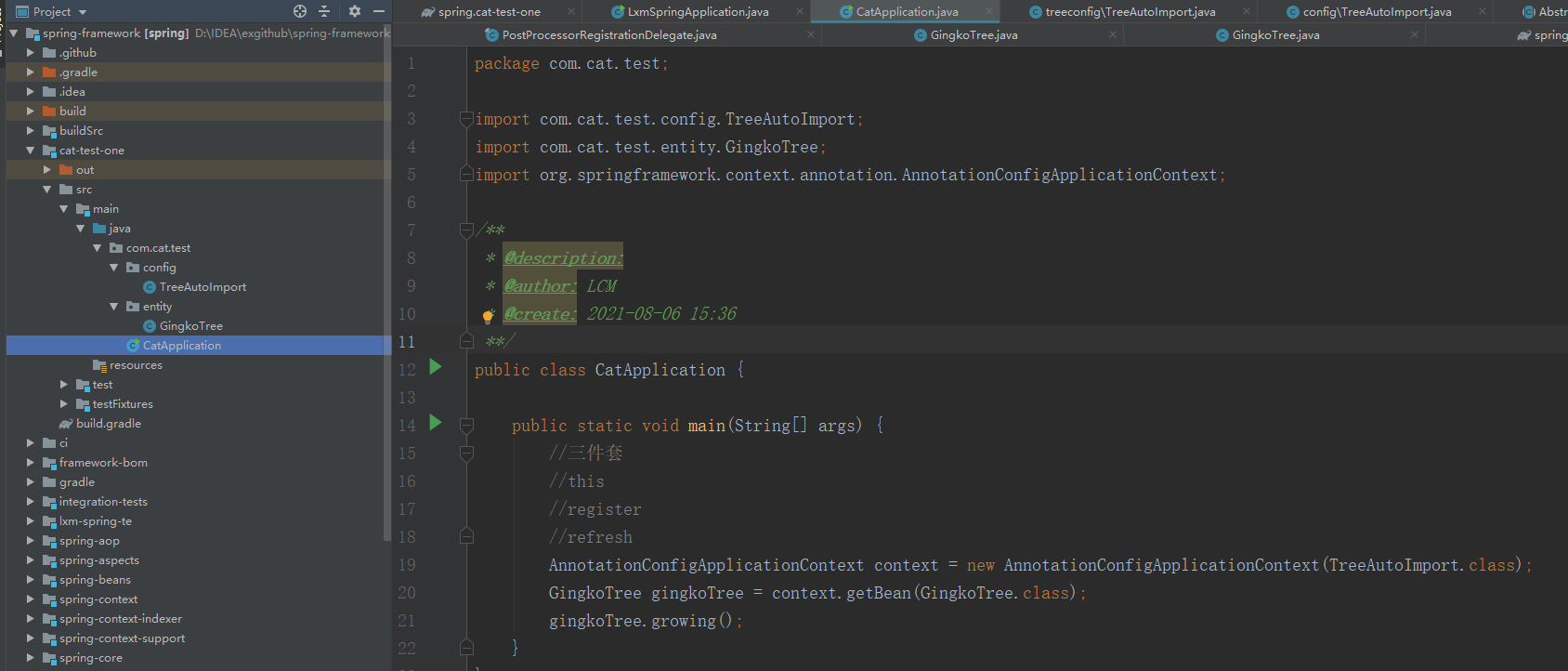Run CatApplication class from line 12 gutter
Viewport: 1568px width, 671px height.
436,367
